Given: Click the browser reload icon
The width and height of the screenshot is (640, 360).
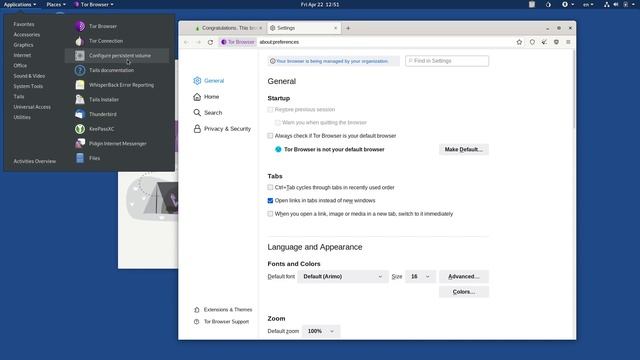Looking at the screenshot, I should coord(210,42).
